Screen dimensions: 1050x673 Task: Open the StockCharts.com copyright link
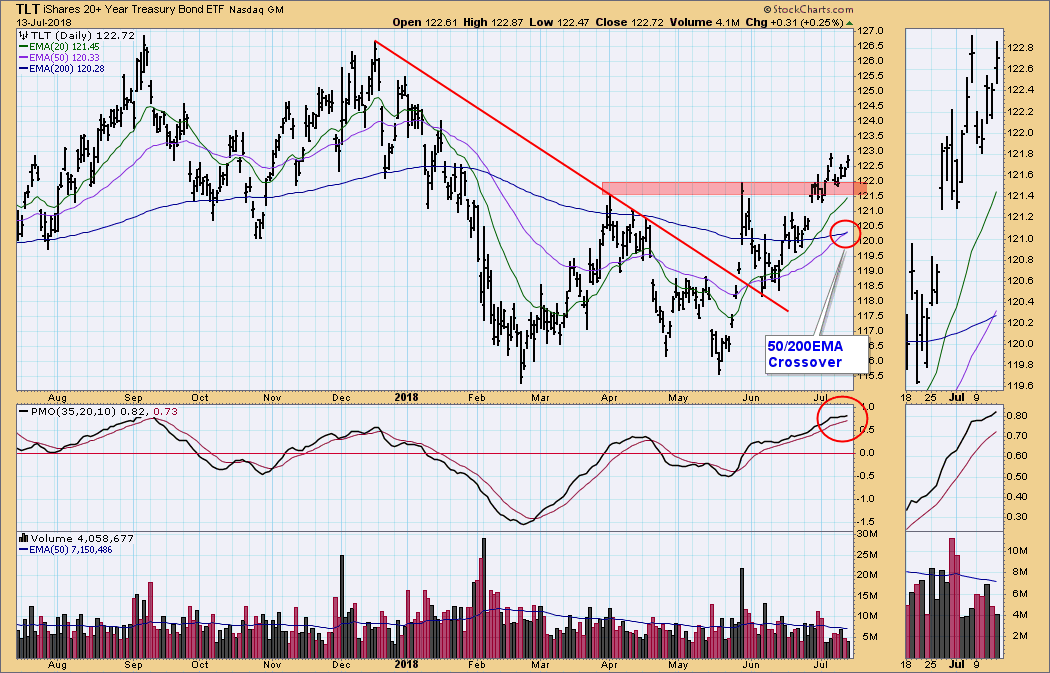[809, 9]
